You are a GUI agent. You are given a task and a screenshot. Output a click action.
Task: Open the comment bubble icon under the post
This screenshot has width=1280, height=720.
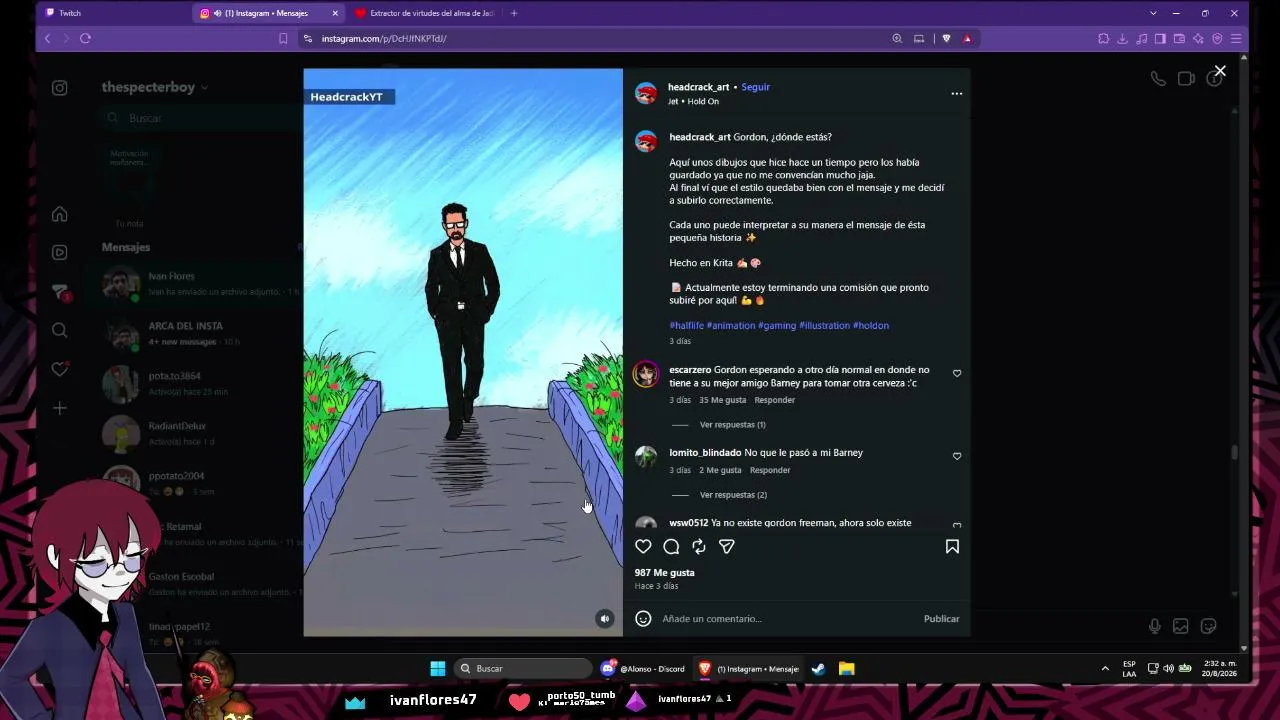tap(671, 547)
